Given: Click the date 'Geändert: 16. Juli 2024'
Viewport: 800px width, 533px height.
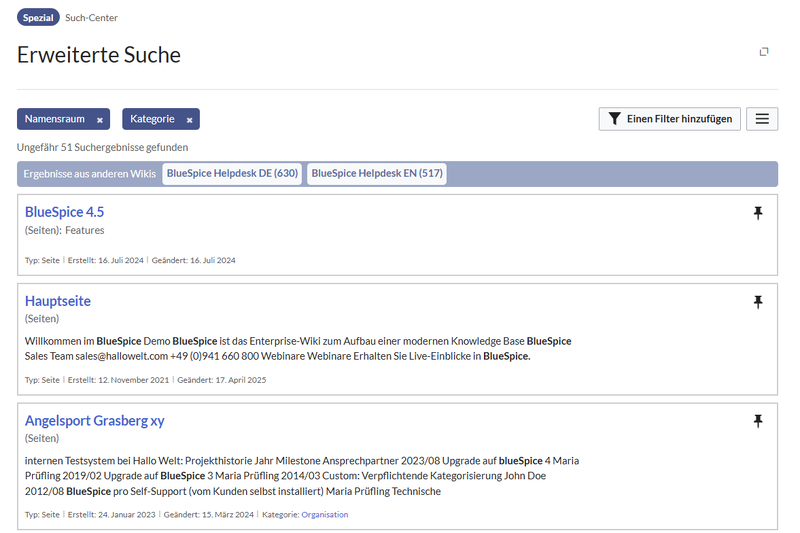Looking at the screenshot, I should [193, 260].
